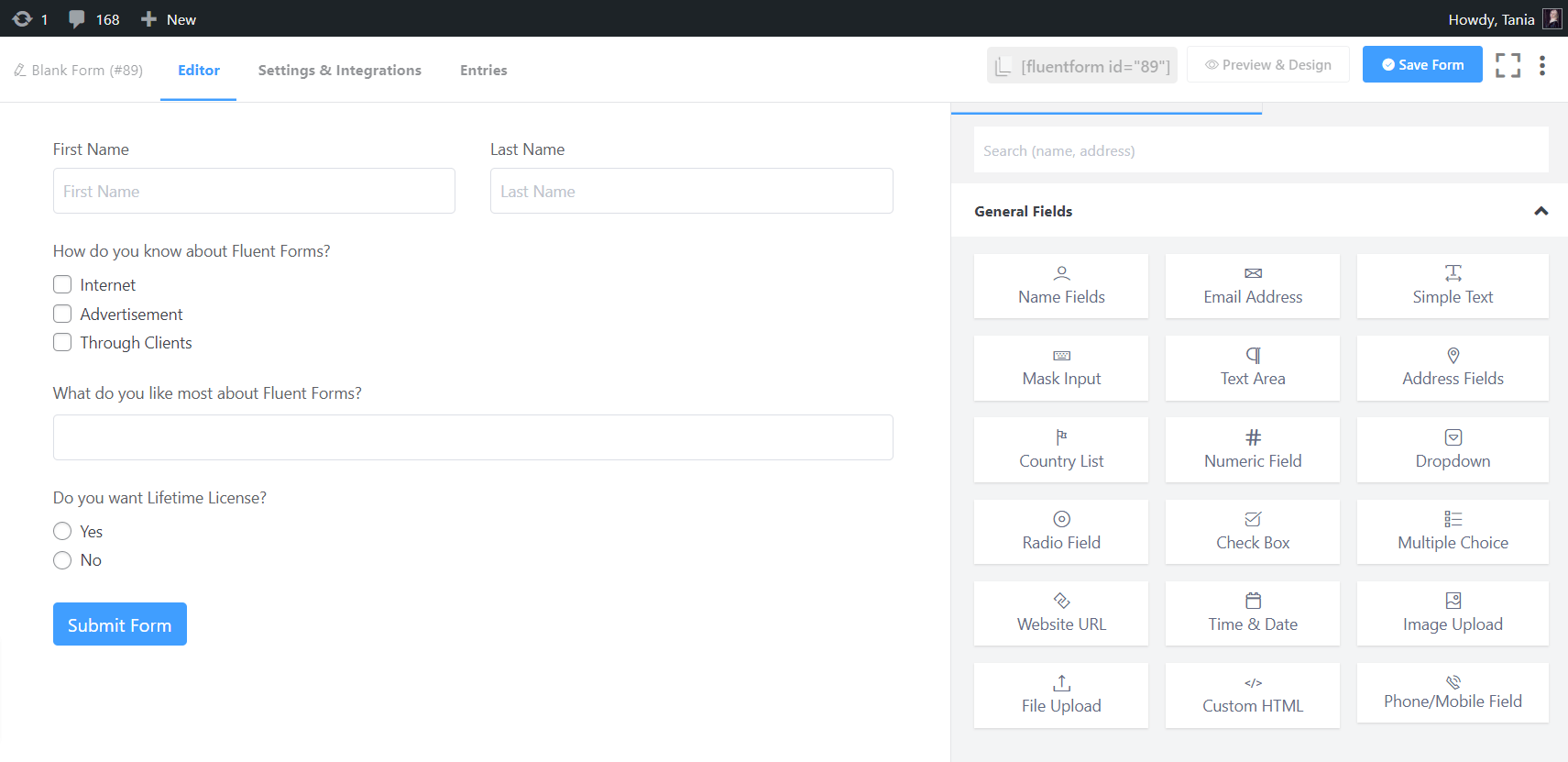Click the updates icon in admin bar
Viewport: 1568px width, 762px height.
point(23,18)
